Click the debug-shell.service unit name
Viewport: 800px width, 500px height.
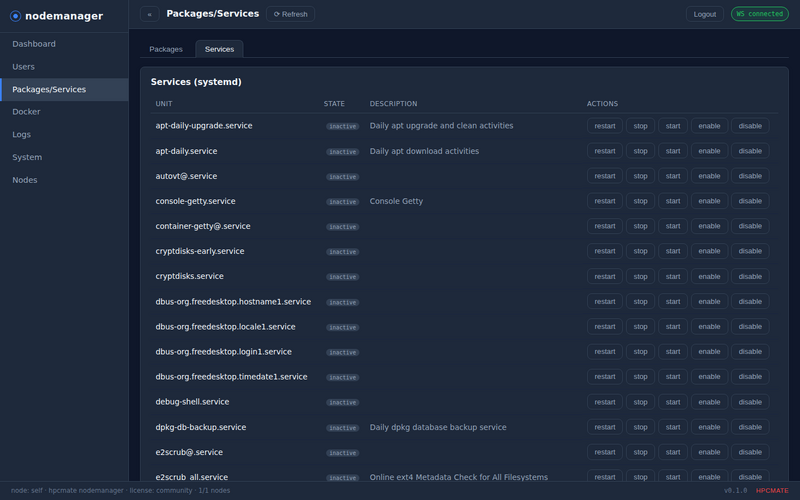(192, 402)
